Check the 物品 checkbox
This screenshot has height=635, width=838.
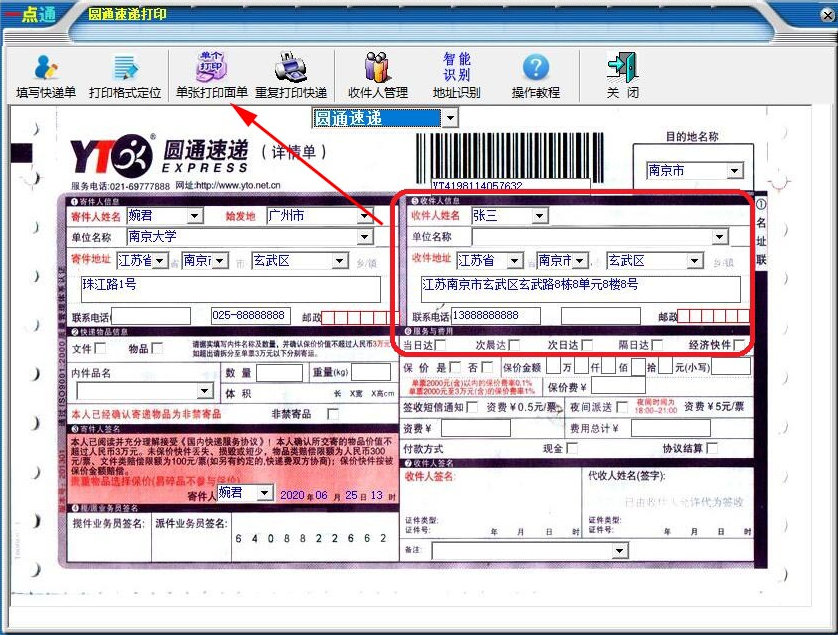coord(157,349)
